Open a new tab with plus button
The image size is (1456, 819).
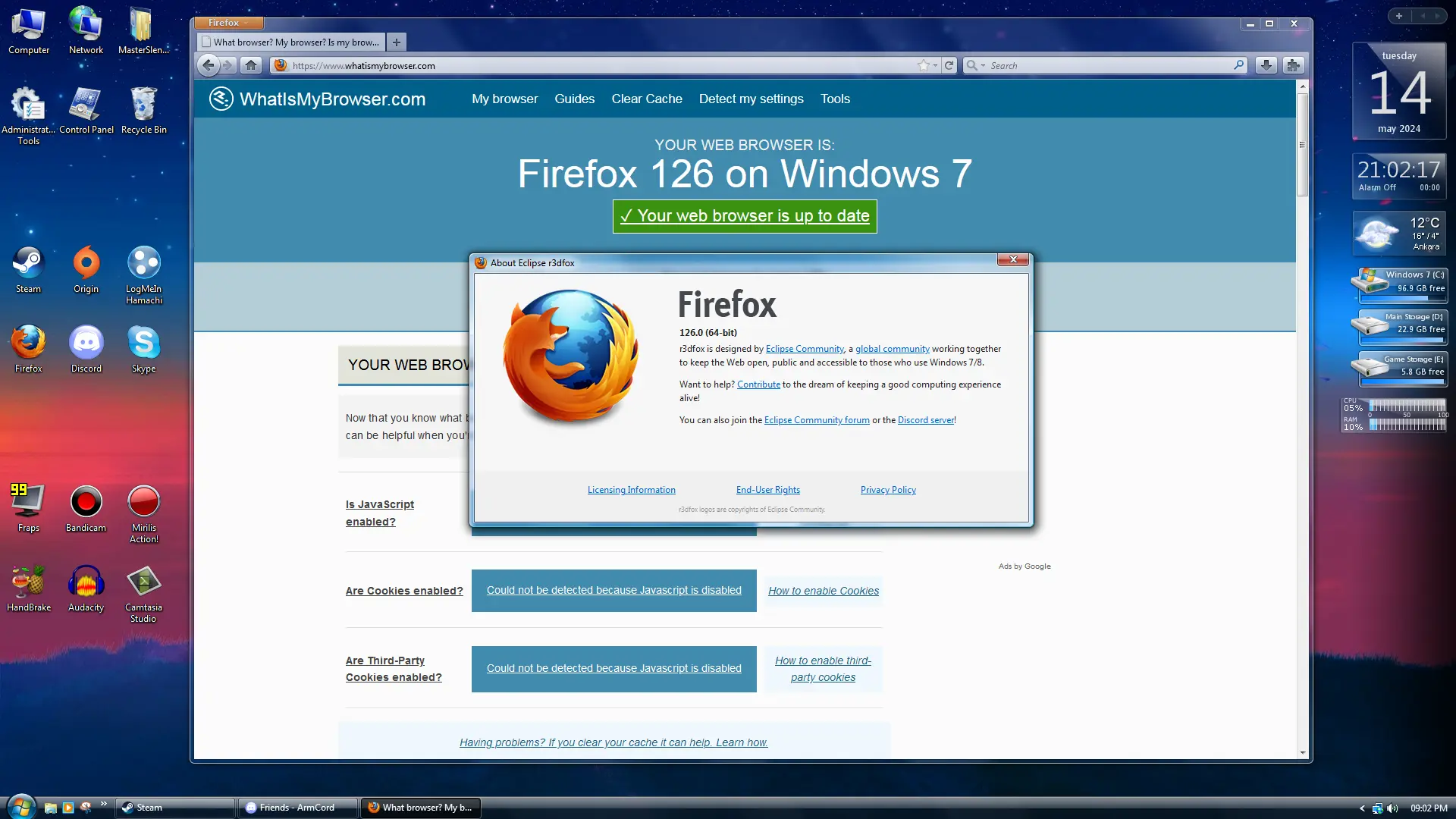[397, 42]
